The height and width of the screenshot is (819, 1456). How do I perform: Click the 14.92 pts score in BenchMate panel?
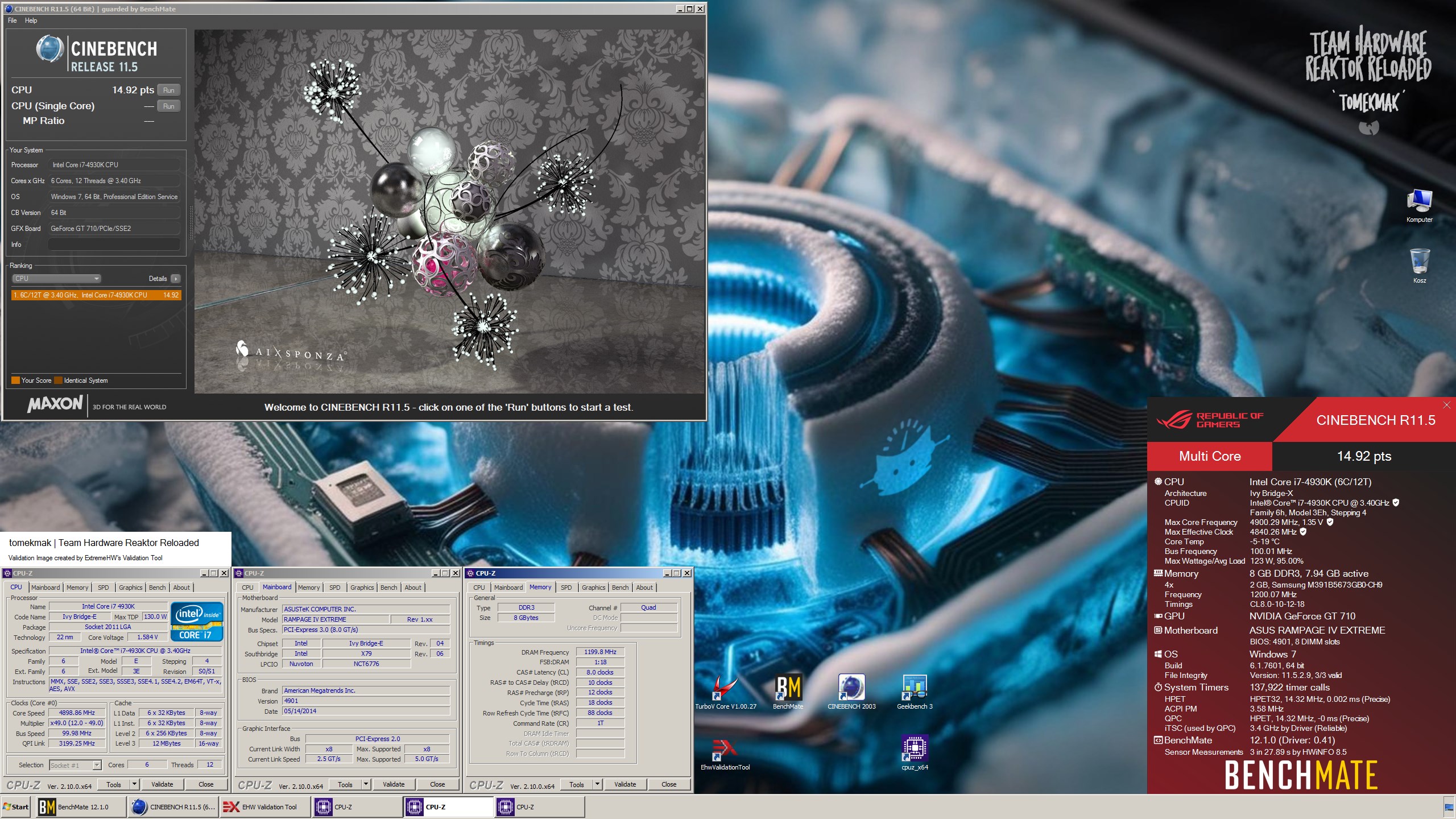pos(1364,456)
